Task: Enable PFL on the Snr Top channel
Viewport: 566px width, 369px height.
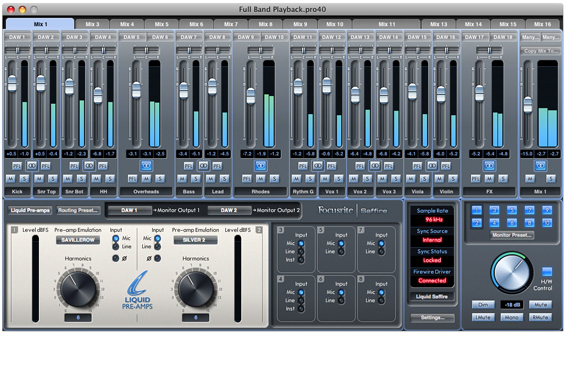Action: point(45,166)
